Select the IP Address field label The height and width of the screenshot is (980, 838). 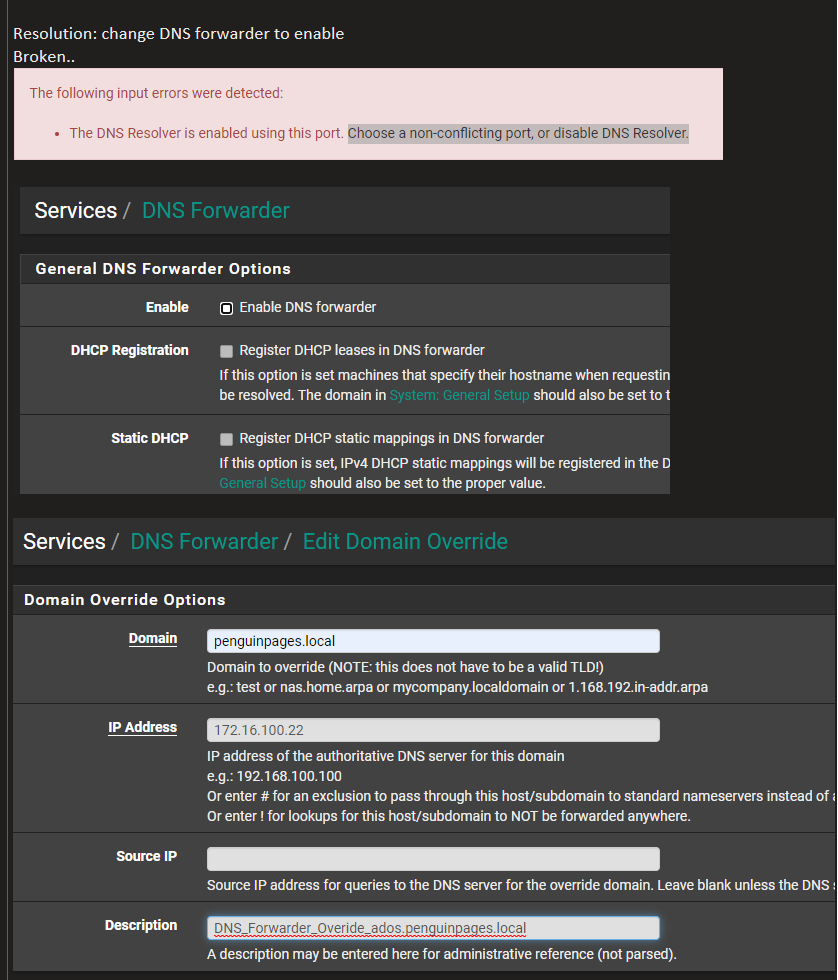coord(142,728)
